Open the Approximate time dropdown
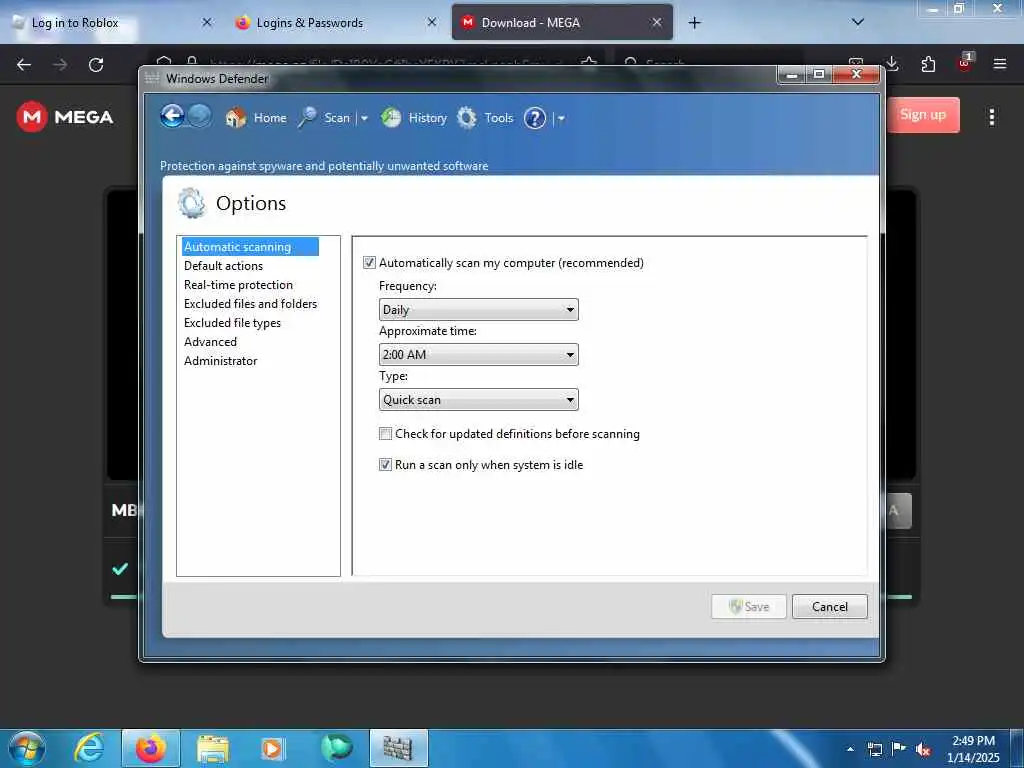 pyautogui.click(x=479, y=355)
